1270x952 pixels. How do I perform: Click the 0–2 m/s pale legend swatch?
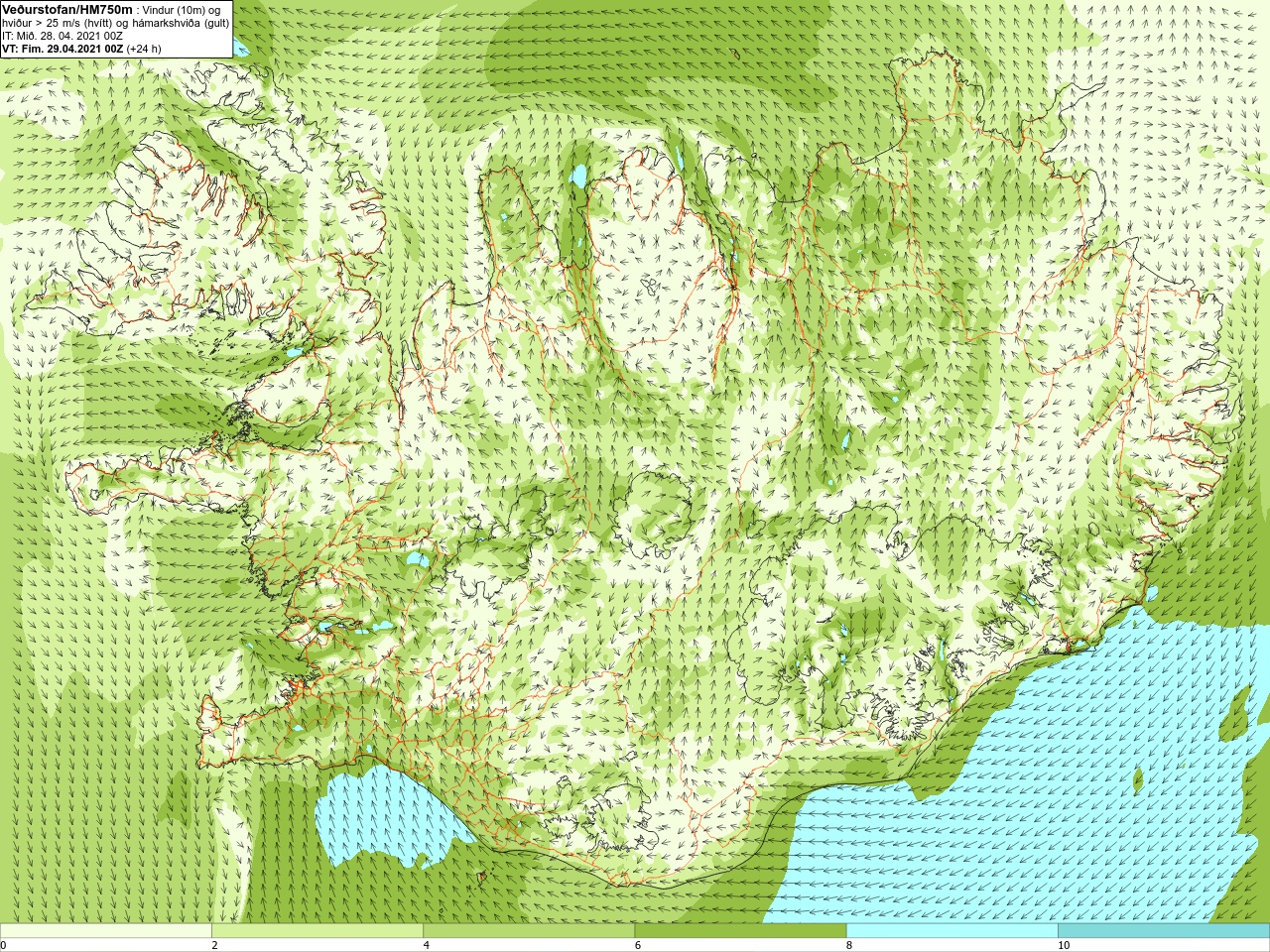tap(106, 931)
